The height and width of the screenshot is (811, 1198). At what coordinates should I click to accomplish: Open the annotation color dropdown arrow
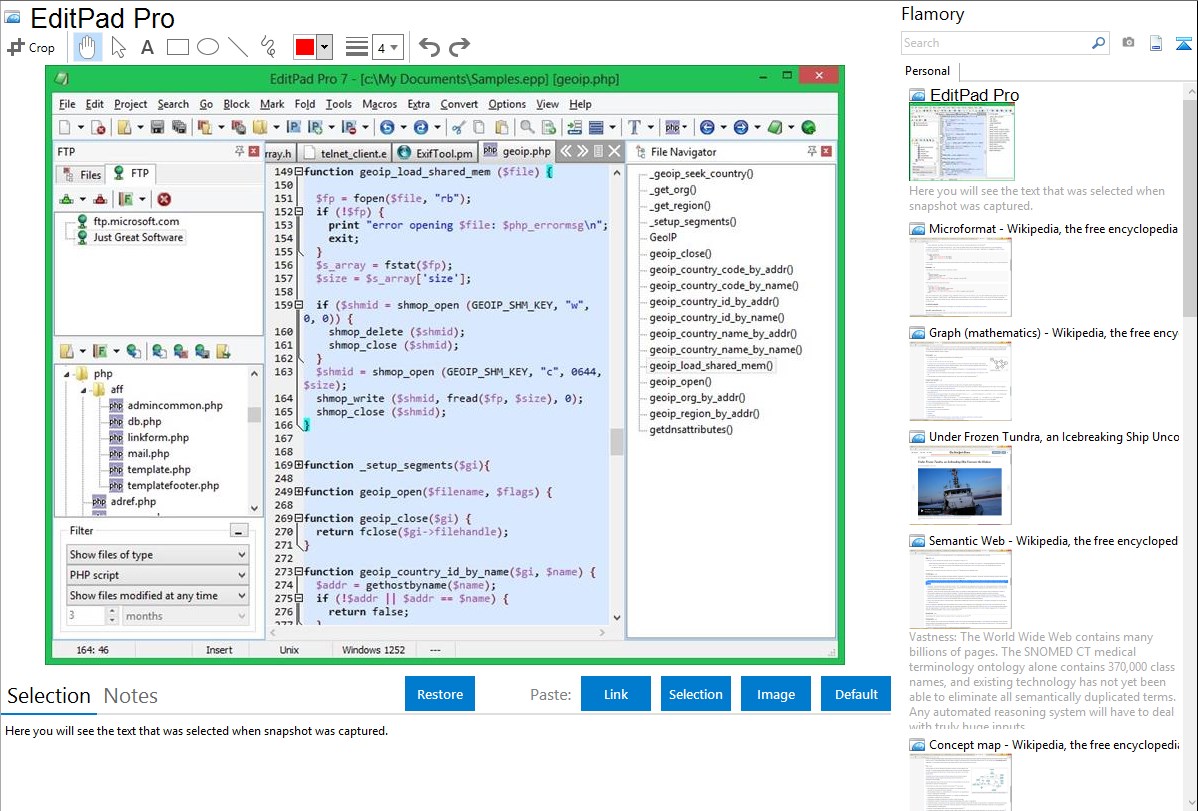[325, 47]
